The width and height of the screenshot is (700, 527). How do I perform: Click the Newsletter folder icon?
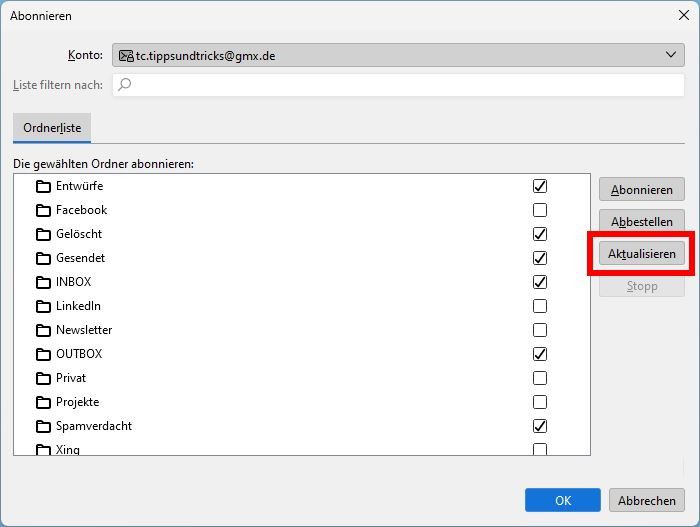pos(43,330)
